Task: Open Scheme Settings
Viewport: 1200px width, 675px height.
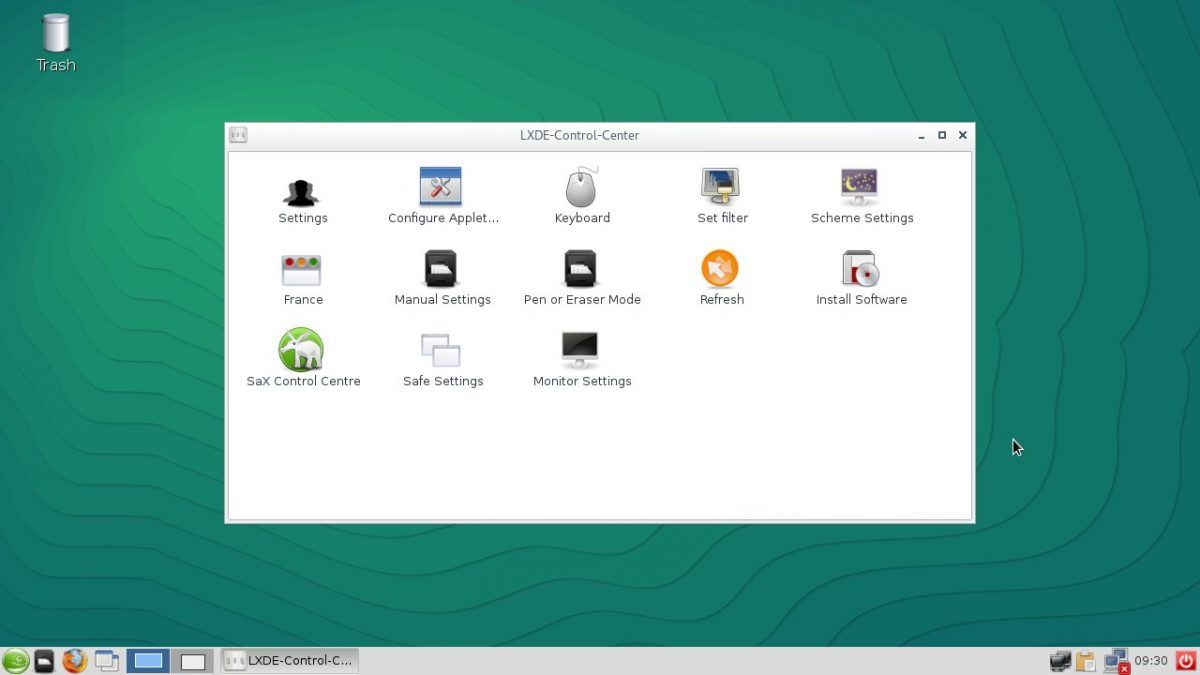Action: click(x=861, y=186)
